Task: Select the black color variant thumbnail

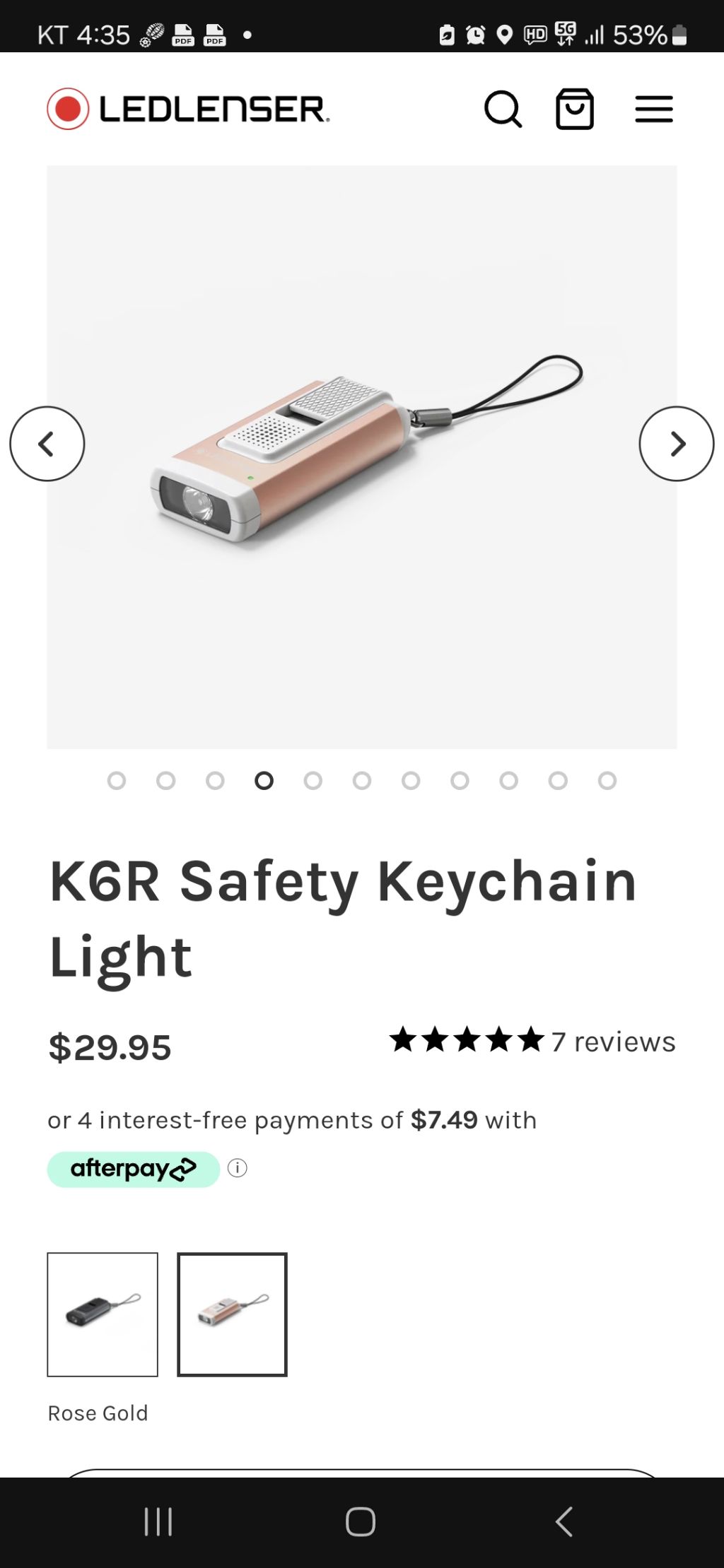Action: point(103,1314)
